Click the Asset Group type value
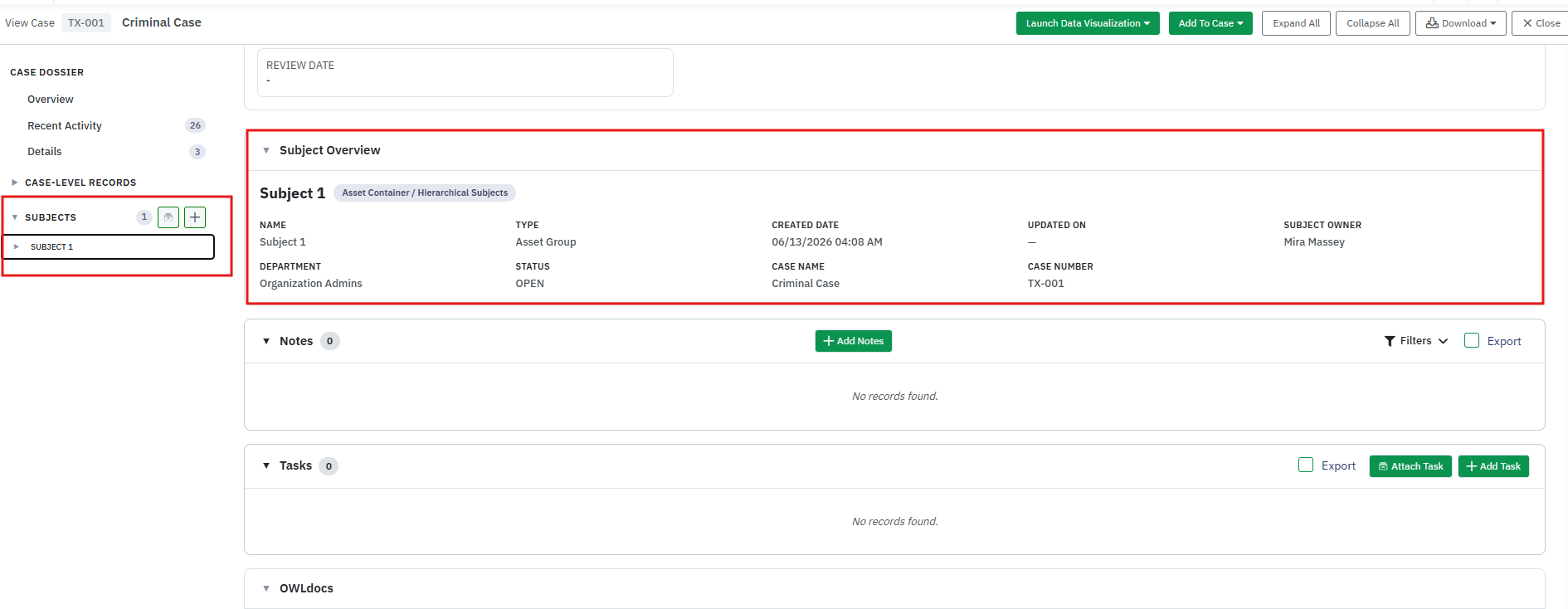Viewport: 1568px width, 609px height. [546, 242]
